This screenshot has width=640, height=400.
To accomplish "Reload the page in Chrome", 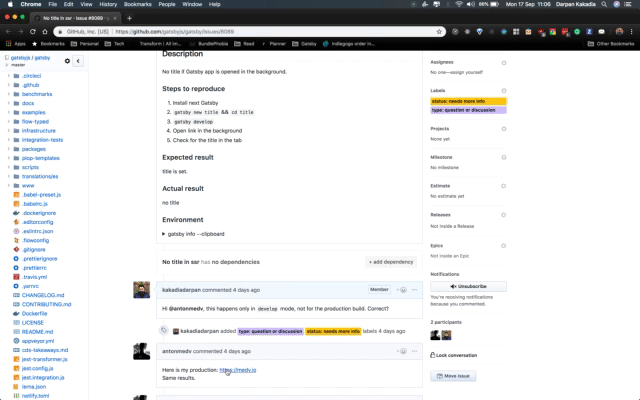I will pyautogui.click(x=33, y=31).
